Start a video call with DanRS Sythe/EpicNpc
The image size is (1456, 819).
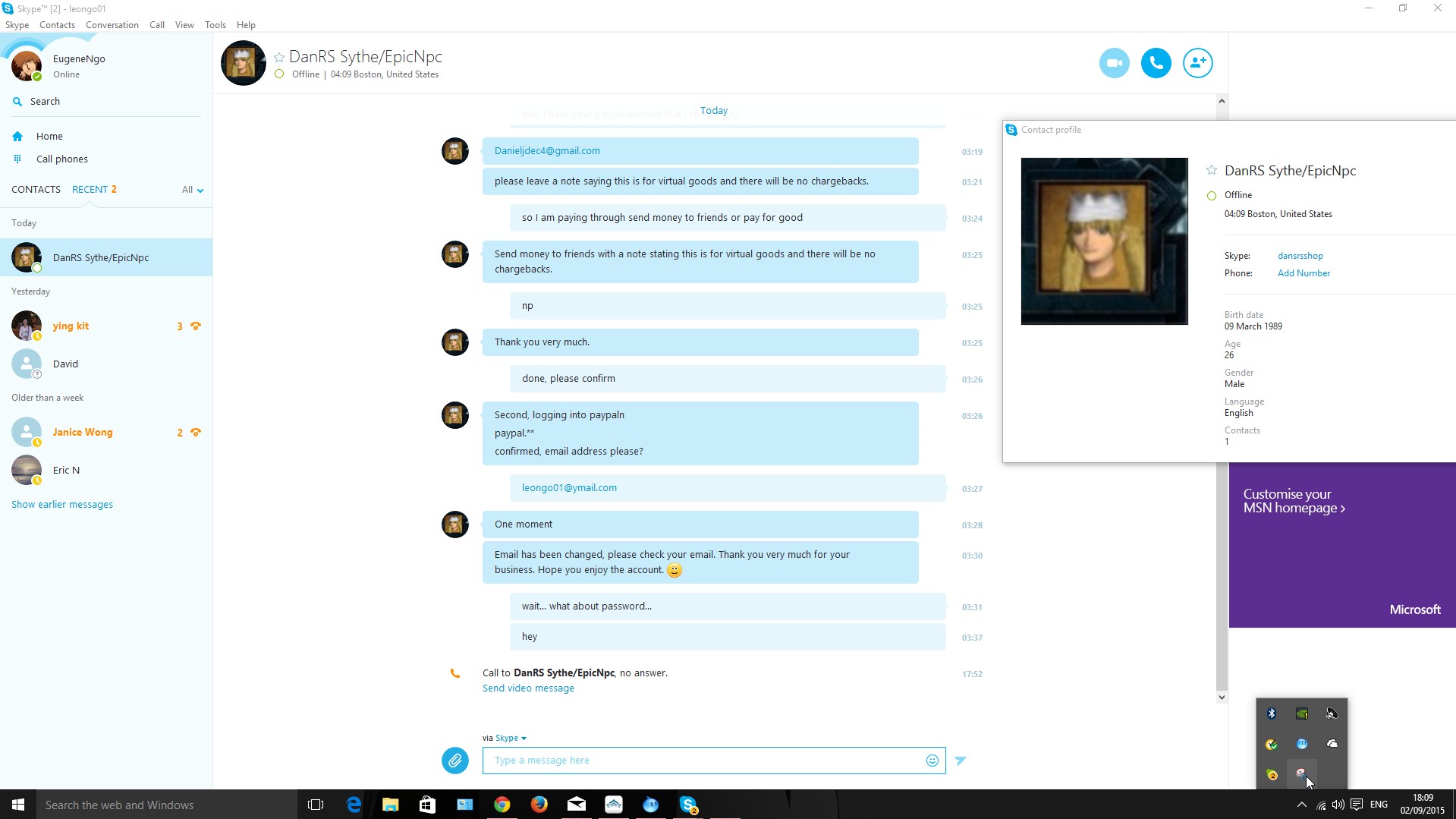click(x=1114, y=63)
